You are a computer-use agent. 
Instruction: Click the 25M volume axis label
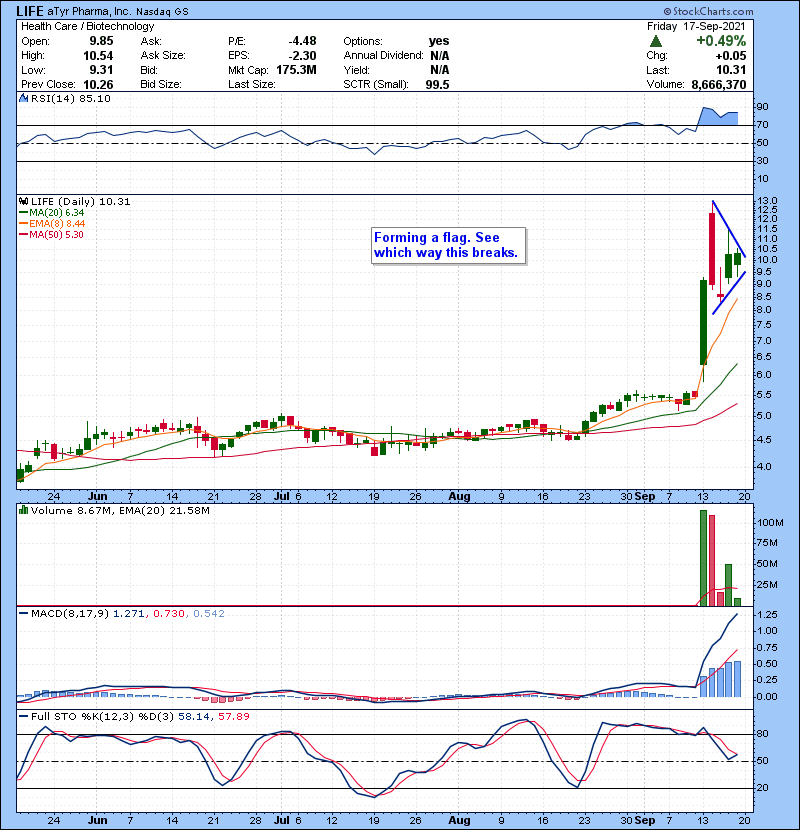pos(768,584)
